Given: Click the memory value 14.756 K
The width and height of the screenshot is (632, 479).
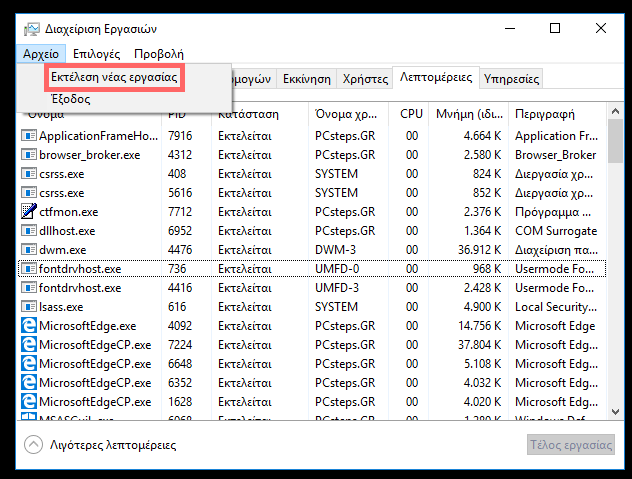Looking at the screenshot, I should [479, 325].
